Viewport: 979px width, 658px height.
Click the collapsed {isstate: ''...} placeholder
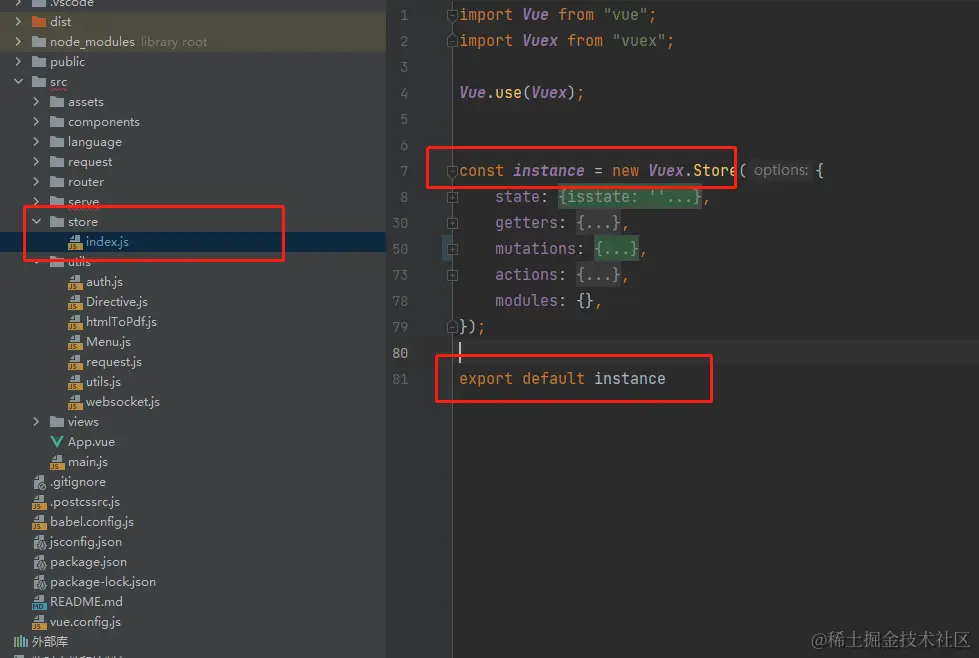629,197
